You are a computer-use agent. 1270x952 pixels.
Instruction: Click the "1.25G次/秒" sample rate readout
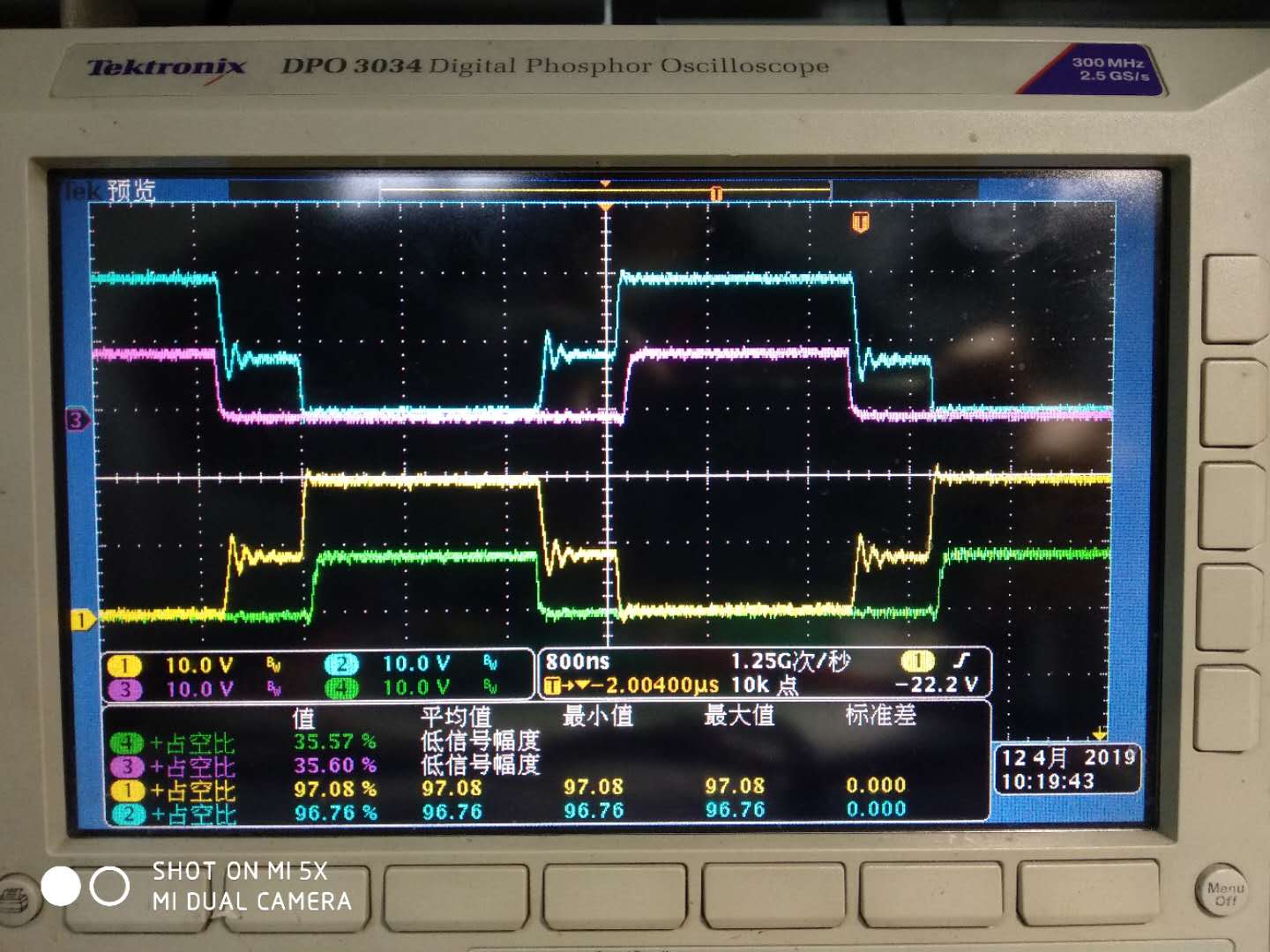790,661
